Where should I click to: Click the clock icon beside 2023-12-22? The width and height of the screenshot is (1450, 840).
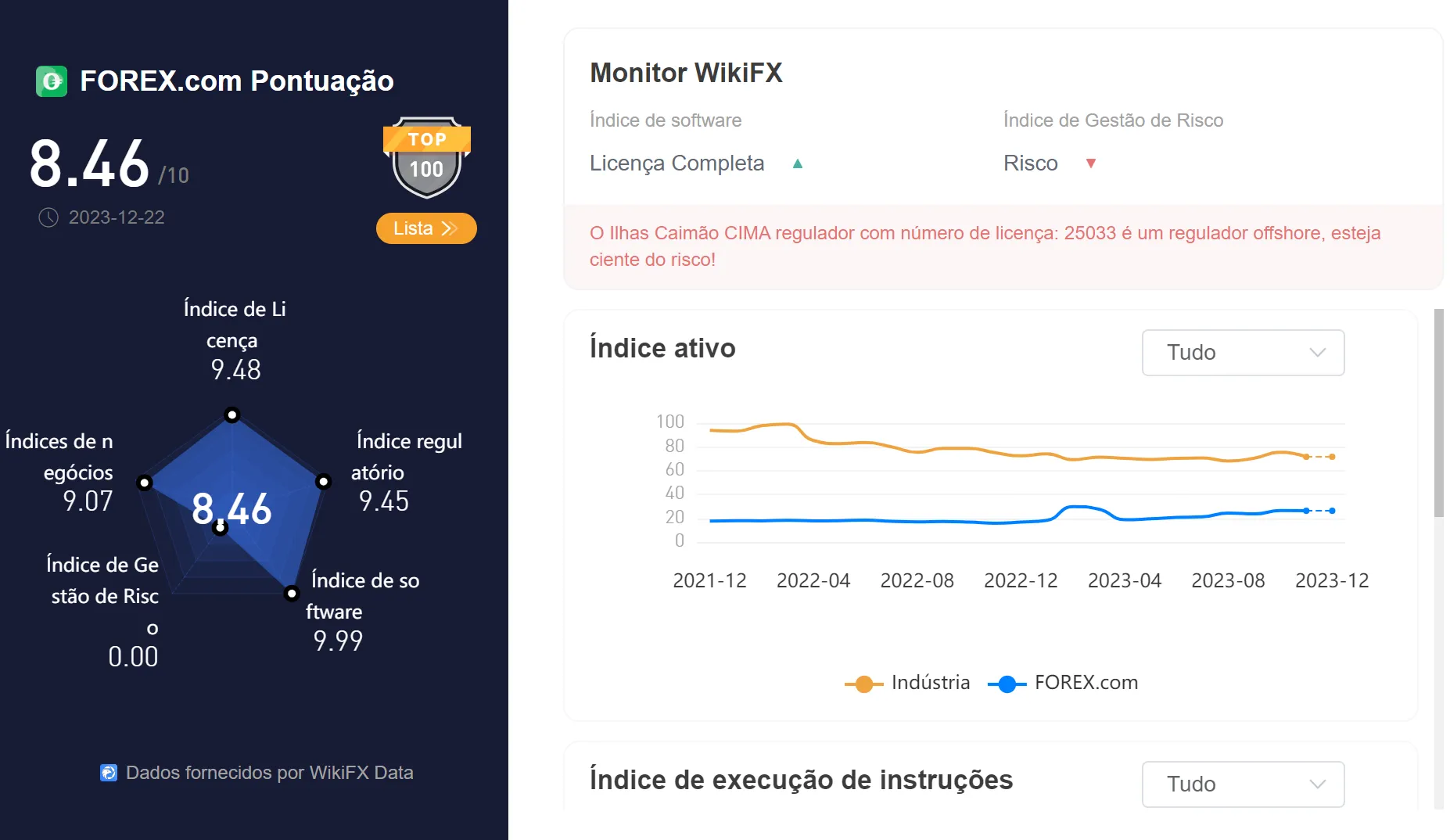point(48,217)
